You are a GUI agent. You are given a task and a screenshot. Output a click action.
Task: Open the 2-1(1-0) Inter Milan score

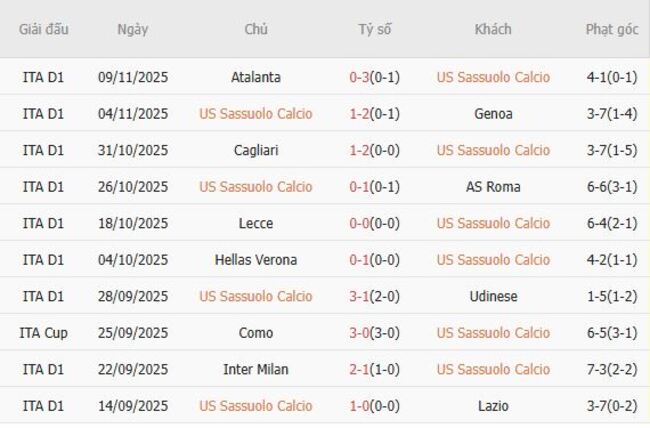[375, 369]
